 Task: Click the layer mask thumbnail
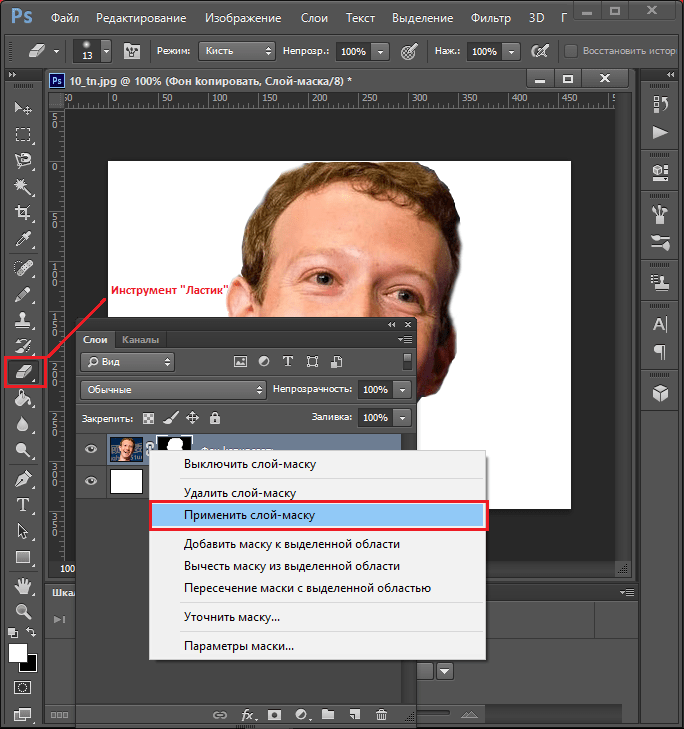174,443
